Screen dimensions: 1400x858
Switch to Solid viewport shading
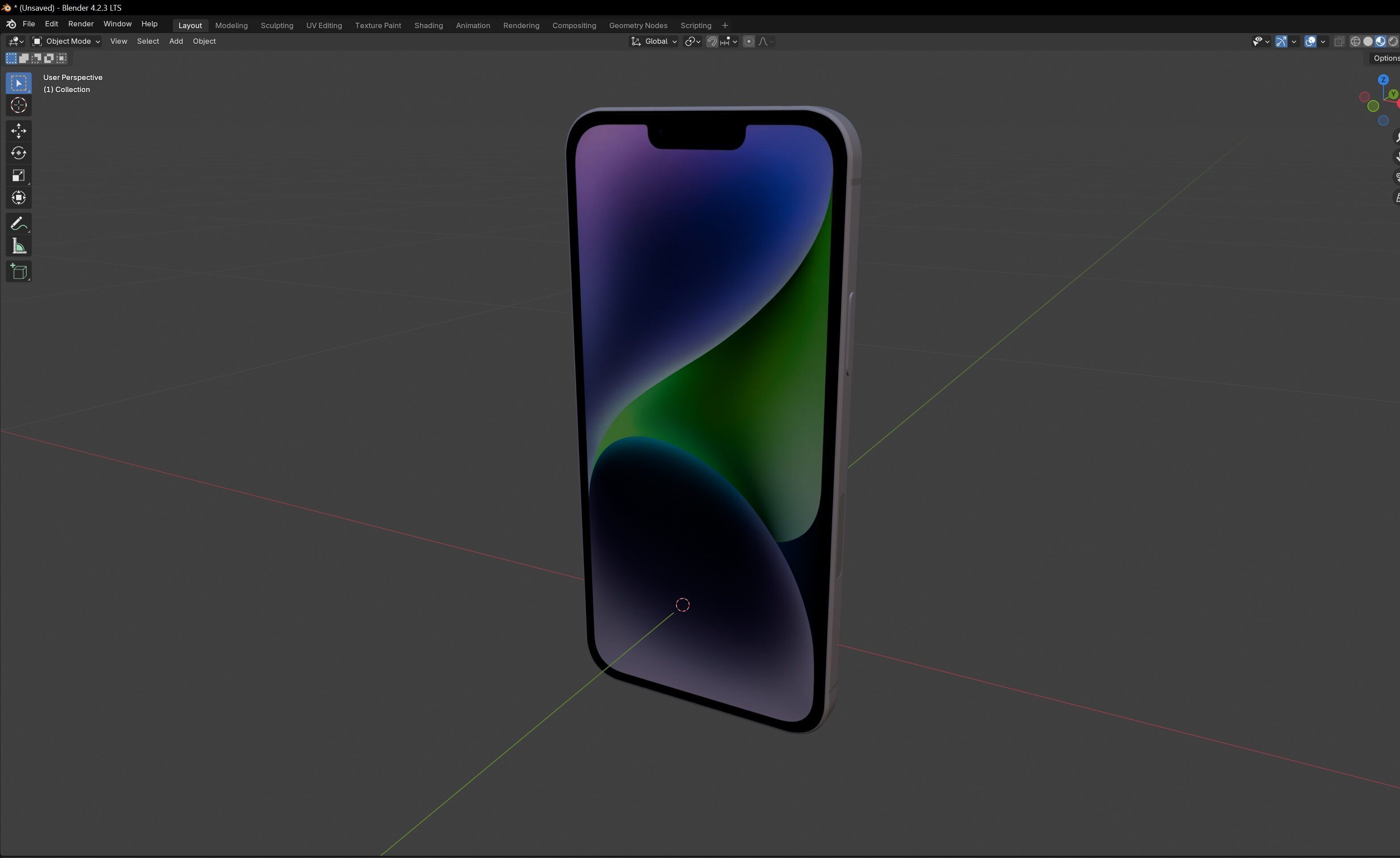coord(1368,42)
